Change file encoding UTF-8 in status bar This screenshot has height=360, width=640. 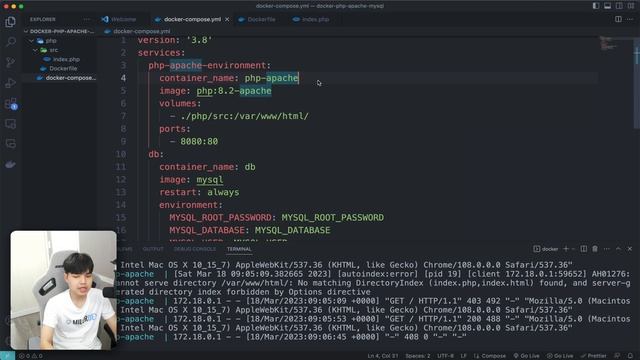pyautogui.click(x=445, y=356)
